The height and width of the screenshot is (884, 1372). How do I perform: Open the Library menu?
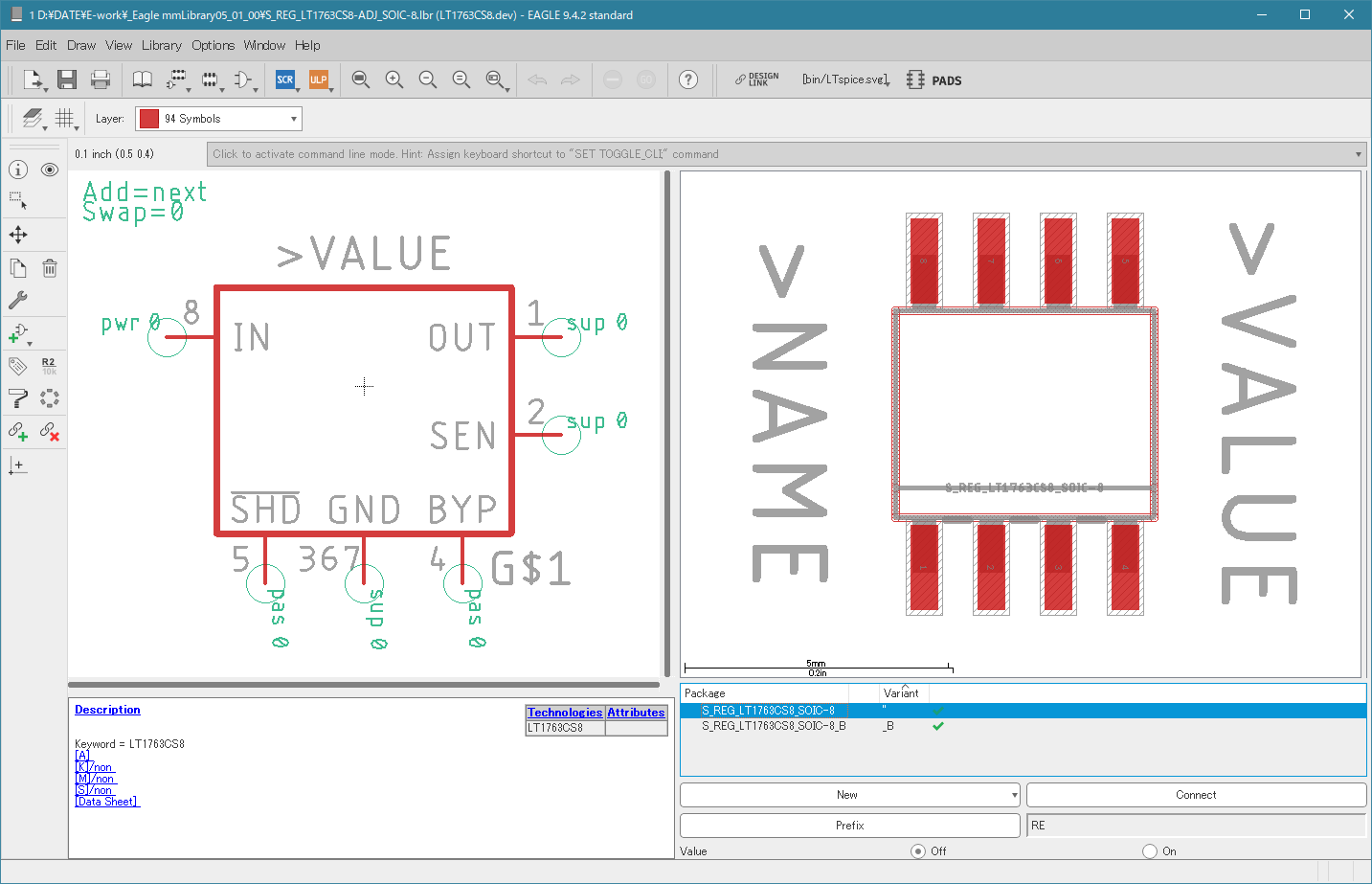[x=162, y=45]
